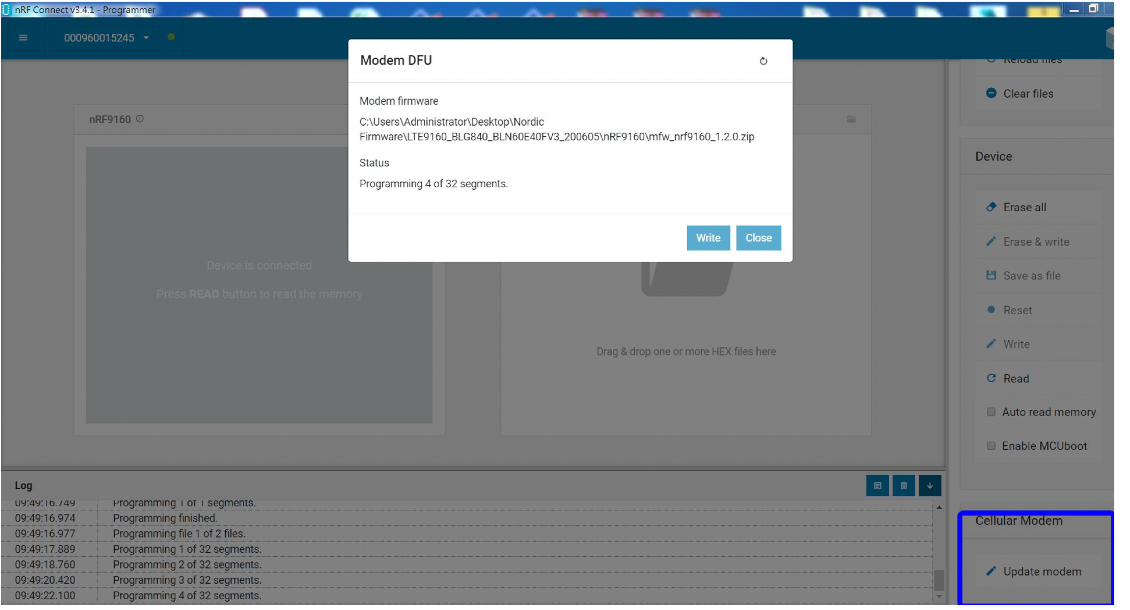Toggle log autoscroll down-arrow button

coord(930,486)
